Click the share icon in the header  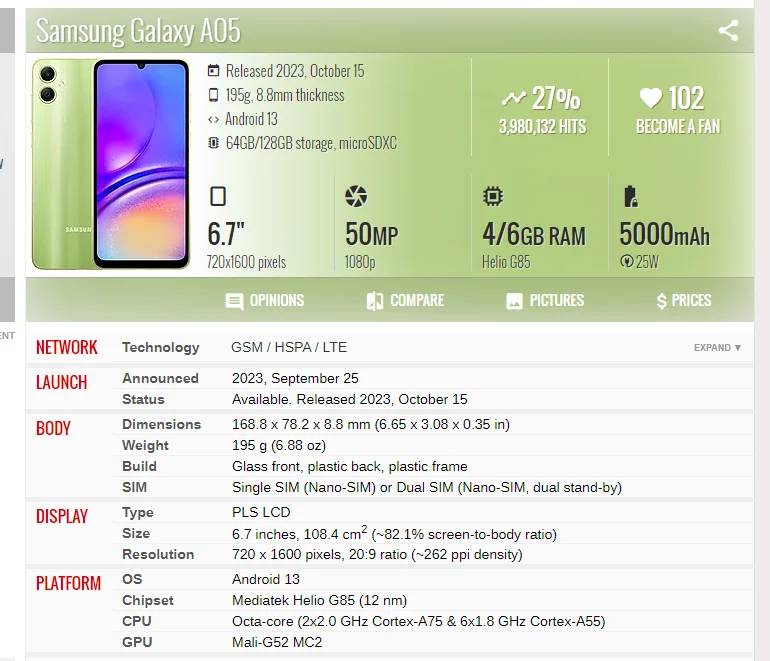pyautogui.click(x=728, y=30)
